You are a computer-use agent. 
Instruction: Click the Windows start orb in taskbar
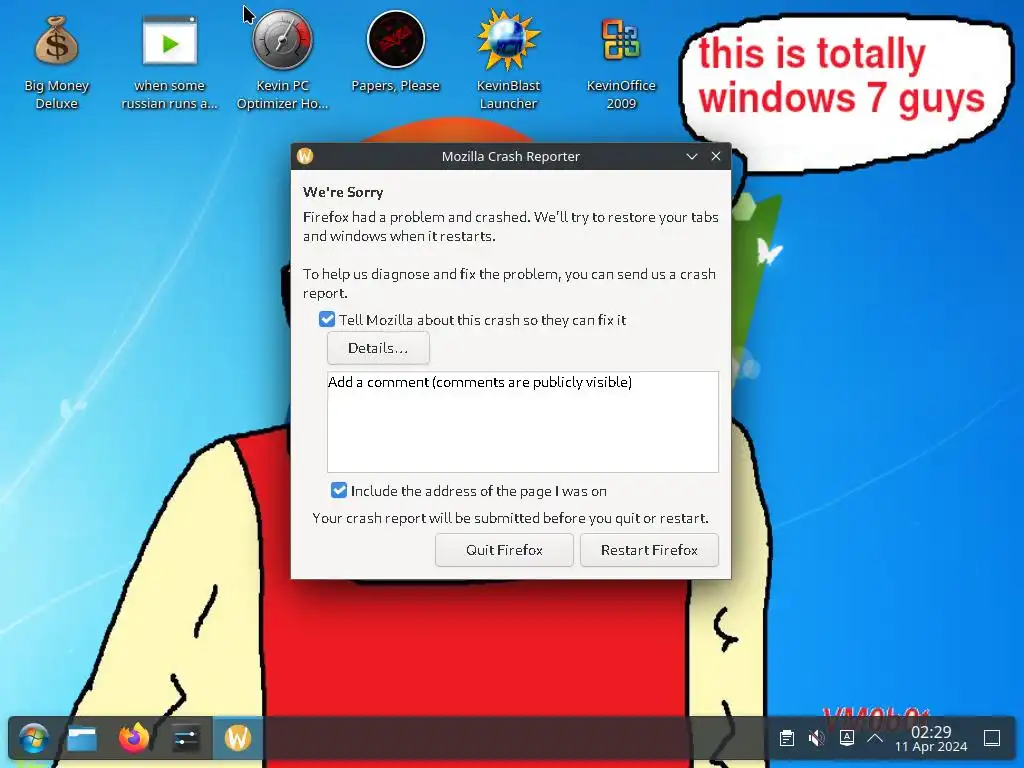click(x=33, y=739)
